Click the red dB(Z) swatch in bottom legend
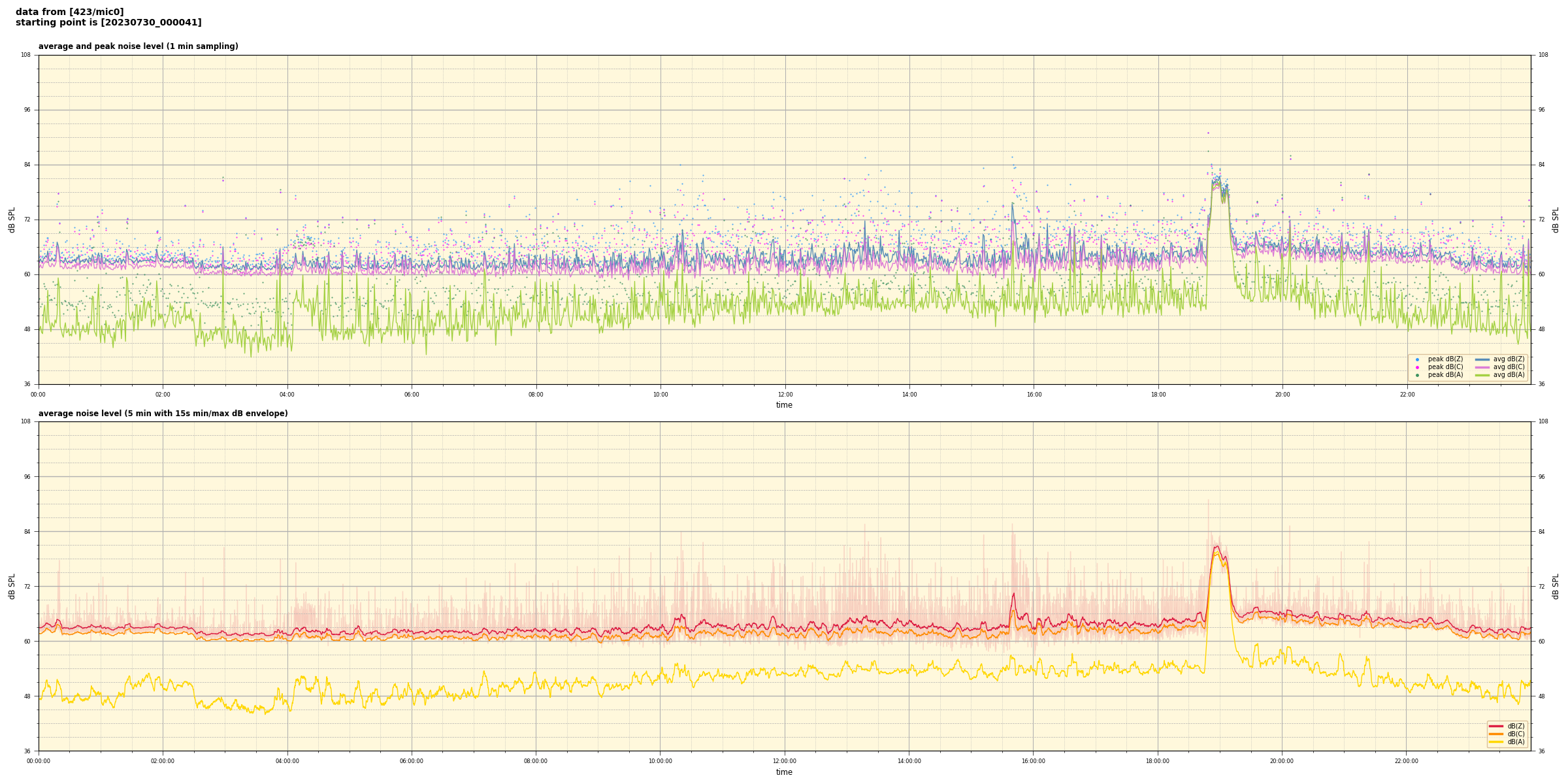 tap(1496, 726)
